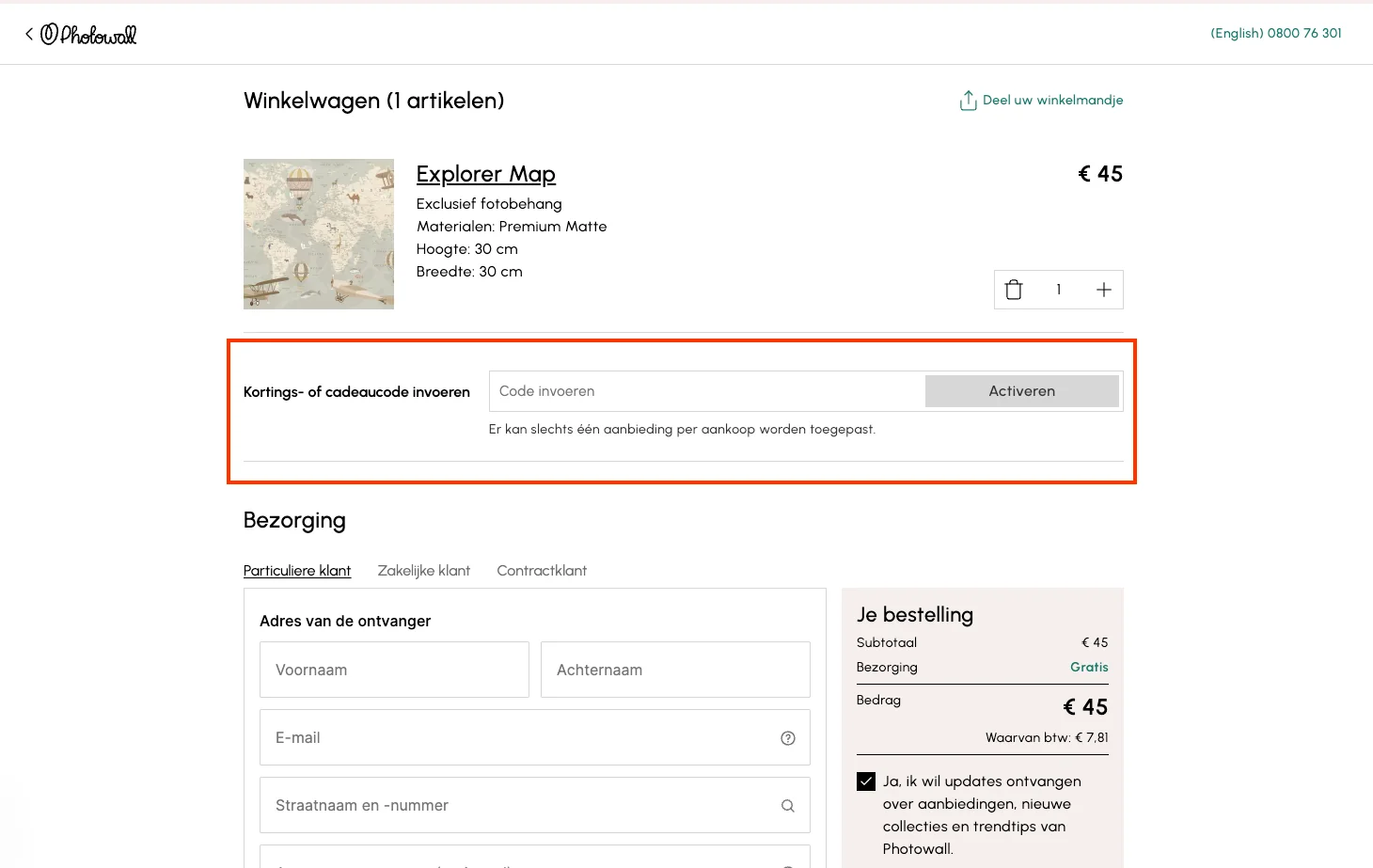Screen dimensions: 1373x868
Task: Focus the Voornaam input field
Action: point(394,670)
